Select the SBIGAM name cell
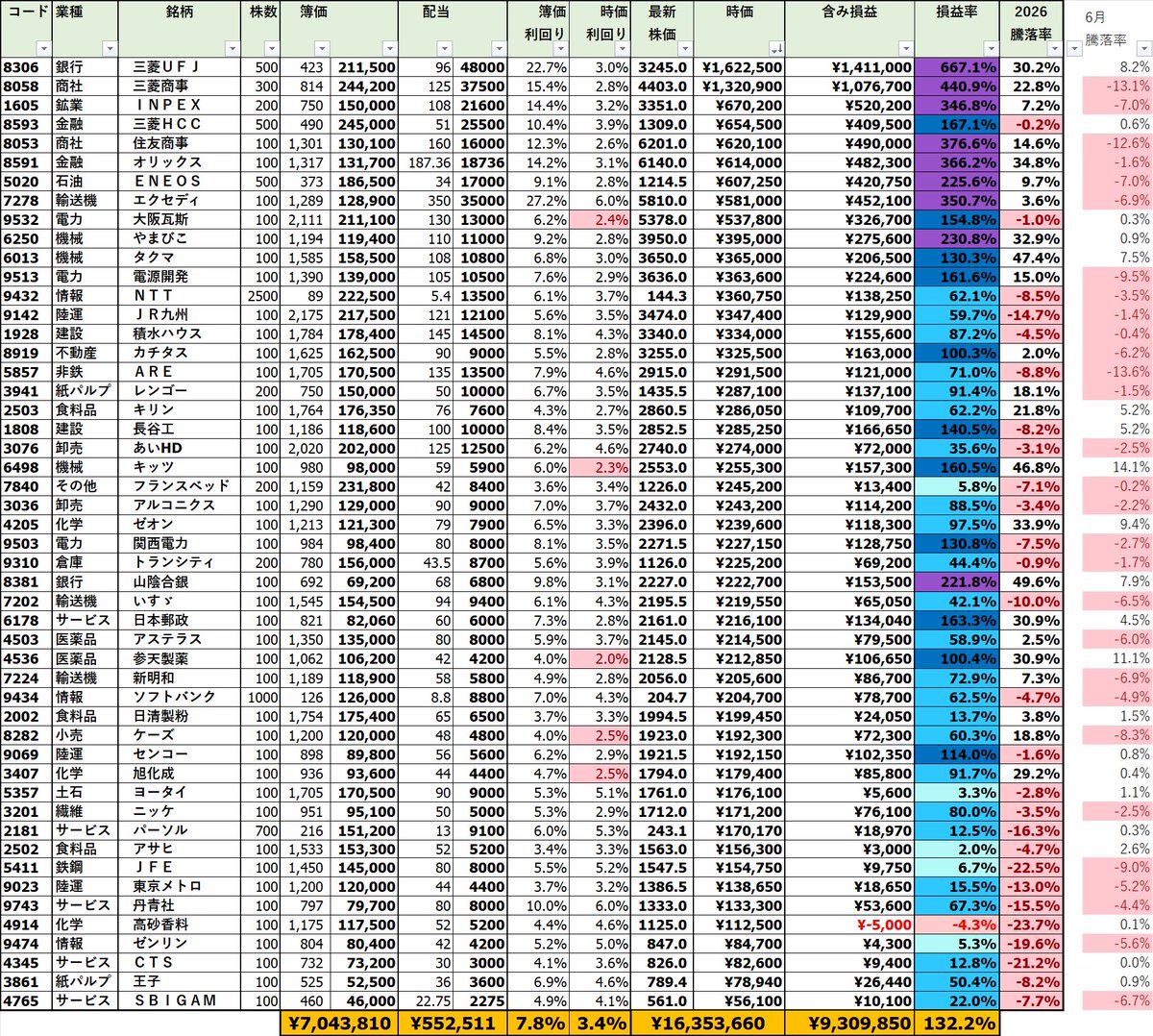1153x1036 pixels. [x=179, y=1000]
